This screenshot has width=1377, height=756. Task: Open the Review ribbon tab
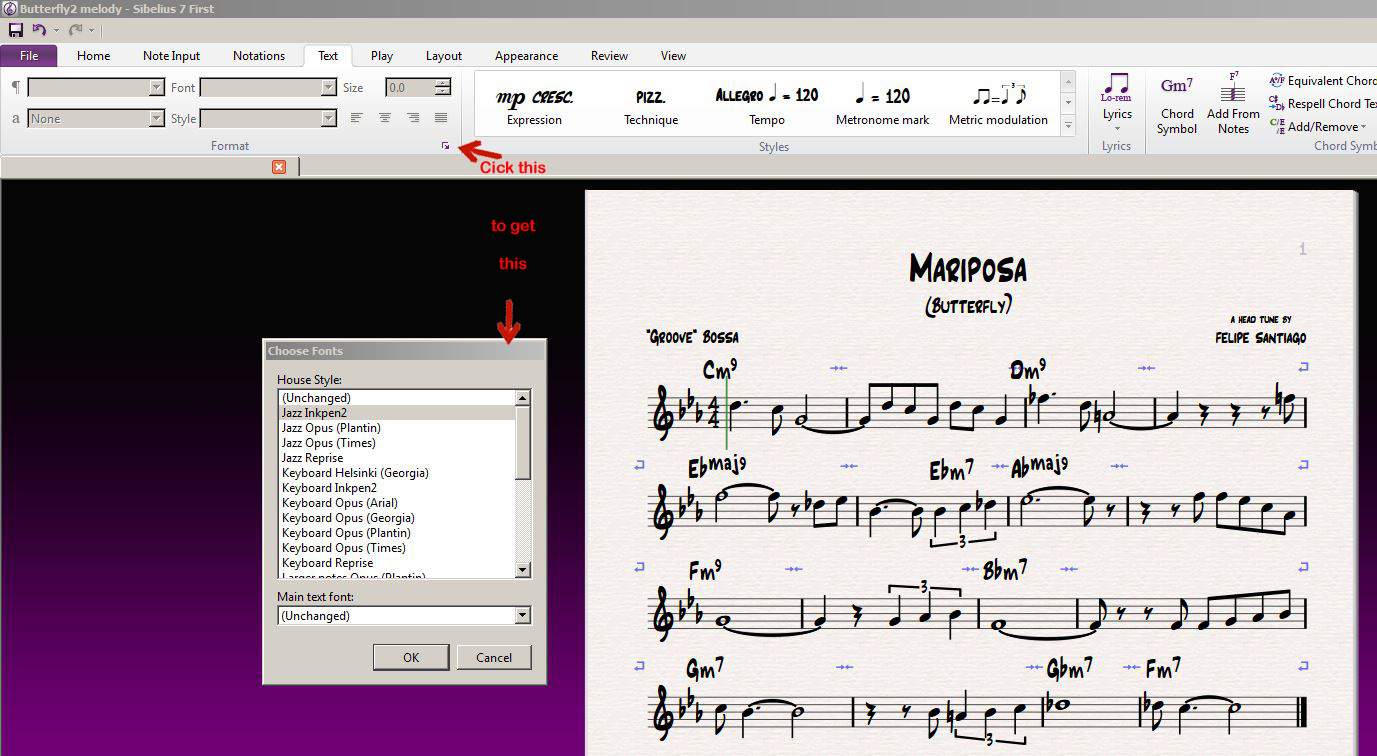[x=609, y=56]
